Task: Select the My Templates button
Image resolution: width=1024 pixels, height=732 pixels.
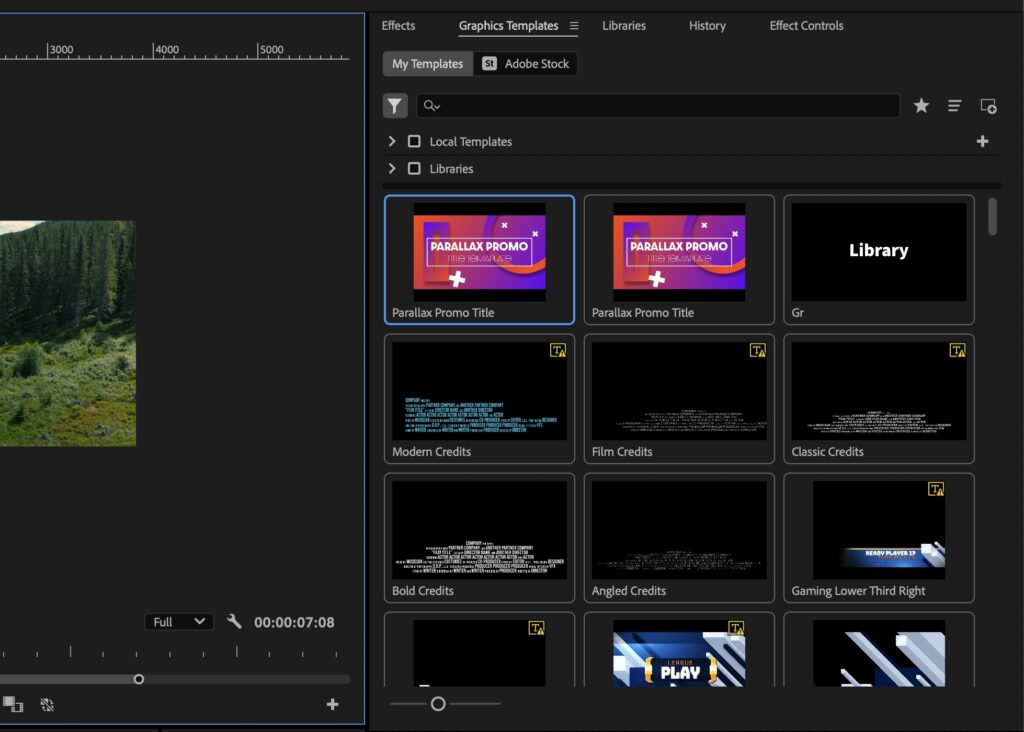Action: pos(427,64)
